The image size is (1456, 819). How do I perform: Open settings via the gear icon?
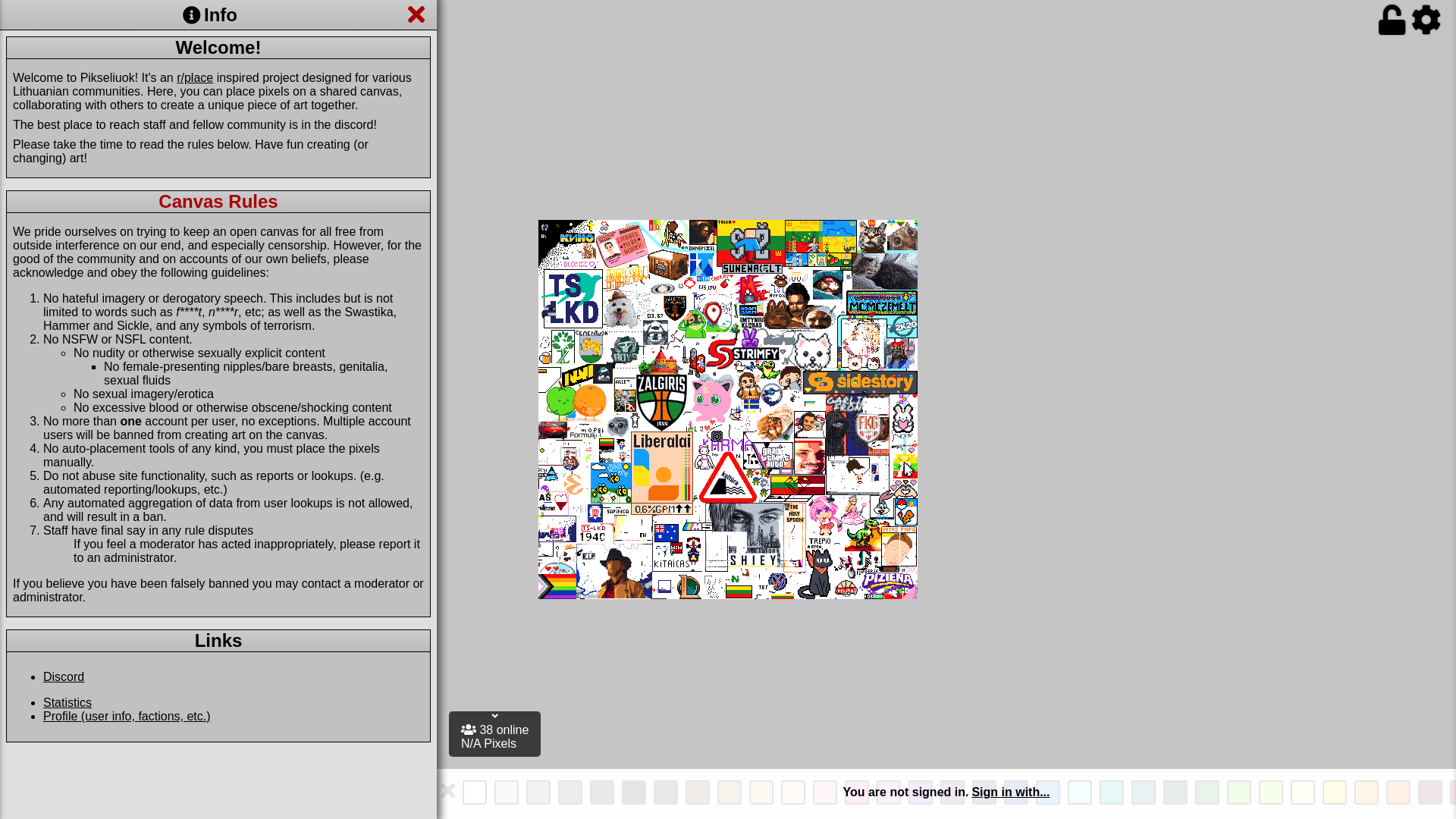(x=1426, y=20)
